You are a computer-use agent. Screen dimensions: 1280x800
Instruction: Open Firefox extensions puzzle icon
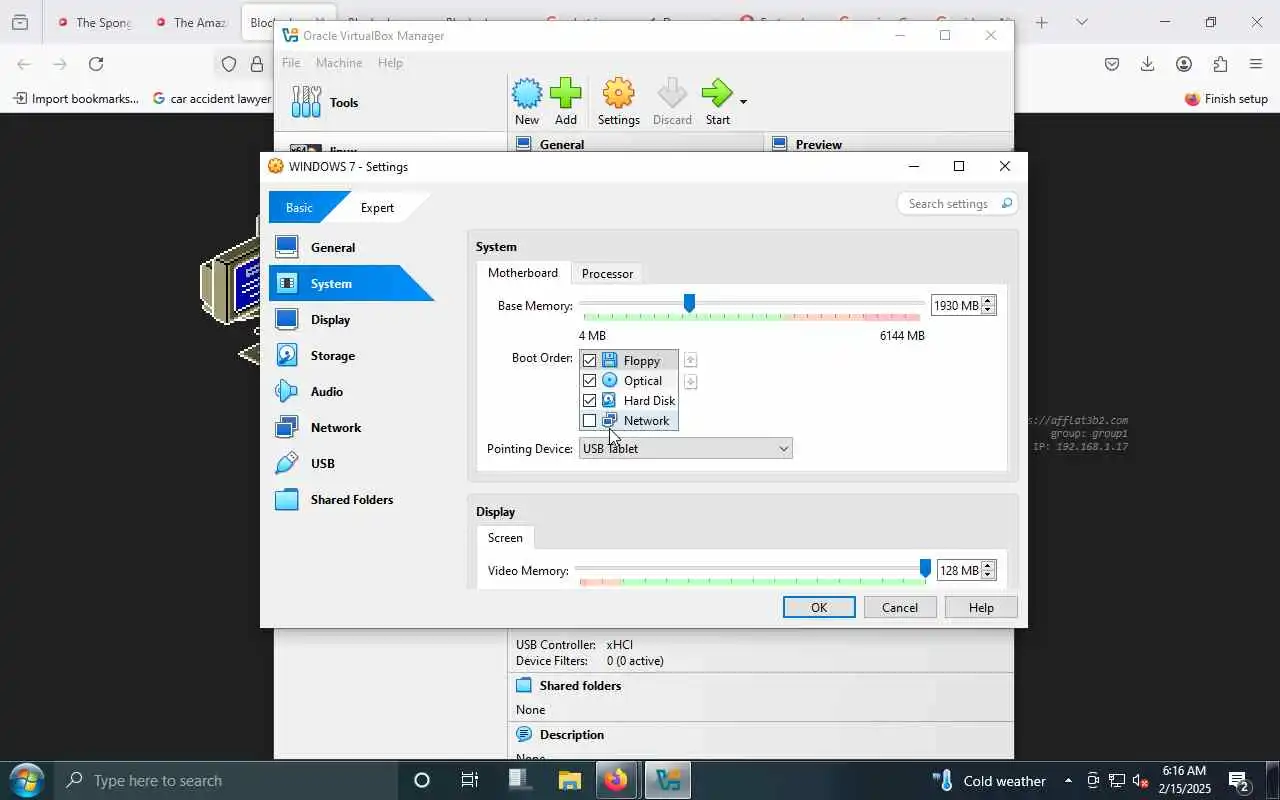pyautogui.click(x=1220, y=64)
